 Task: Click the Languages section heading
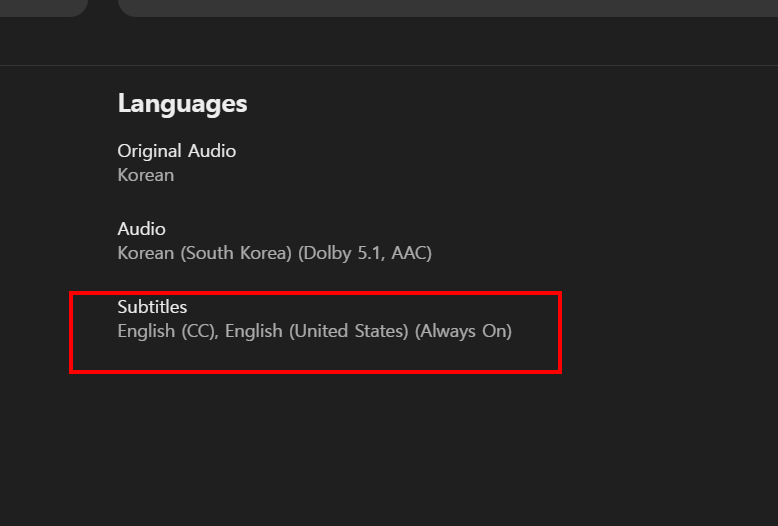coord(182,103)
